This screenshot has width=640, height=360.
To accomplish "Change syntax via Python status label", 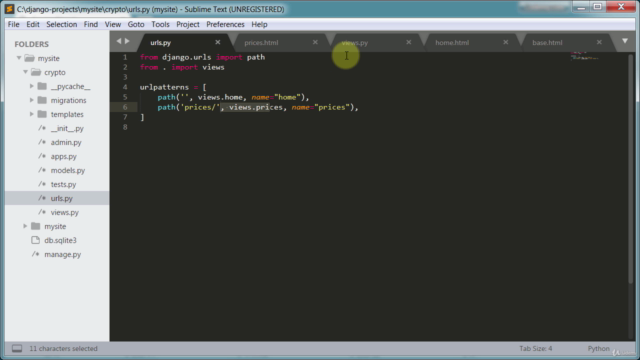I will tap(598, 349).
